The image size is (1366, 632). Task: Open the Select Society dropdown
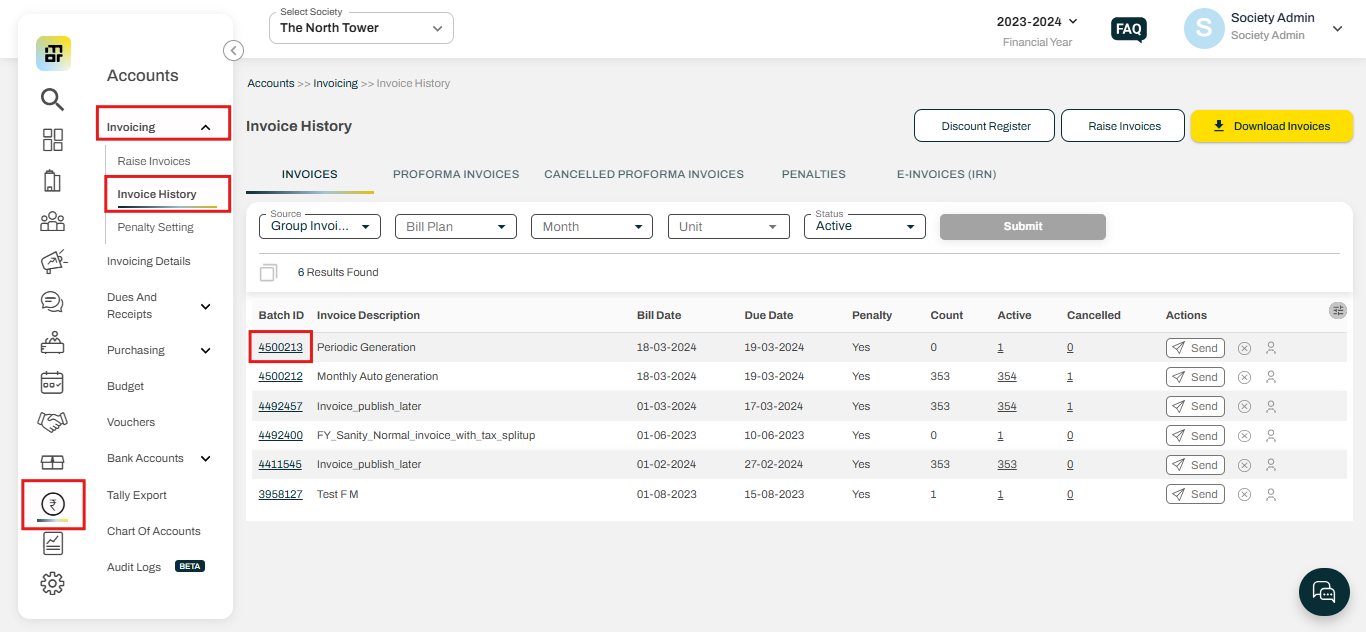(360, 27)
